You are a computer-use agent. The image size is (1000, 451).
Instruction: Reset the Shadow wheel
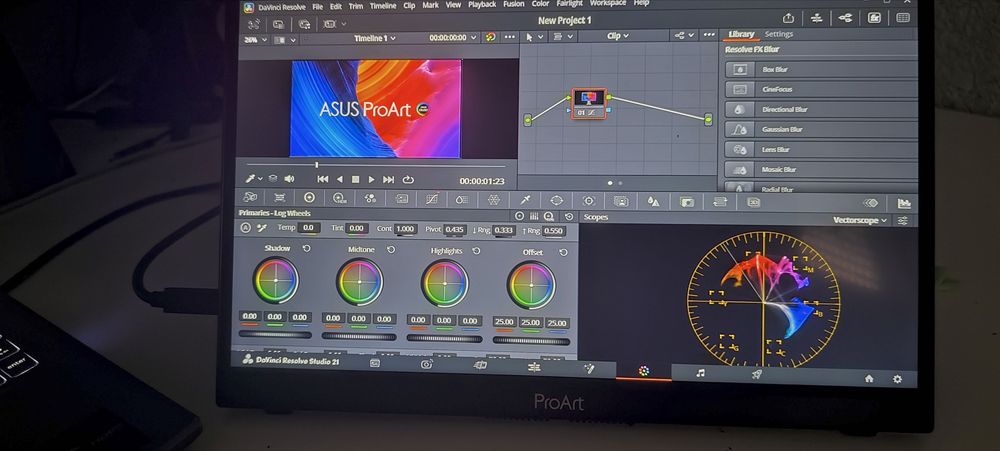(306, 248)
